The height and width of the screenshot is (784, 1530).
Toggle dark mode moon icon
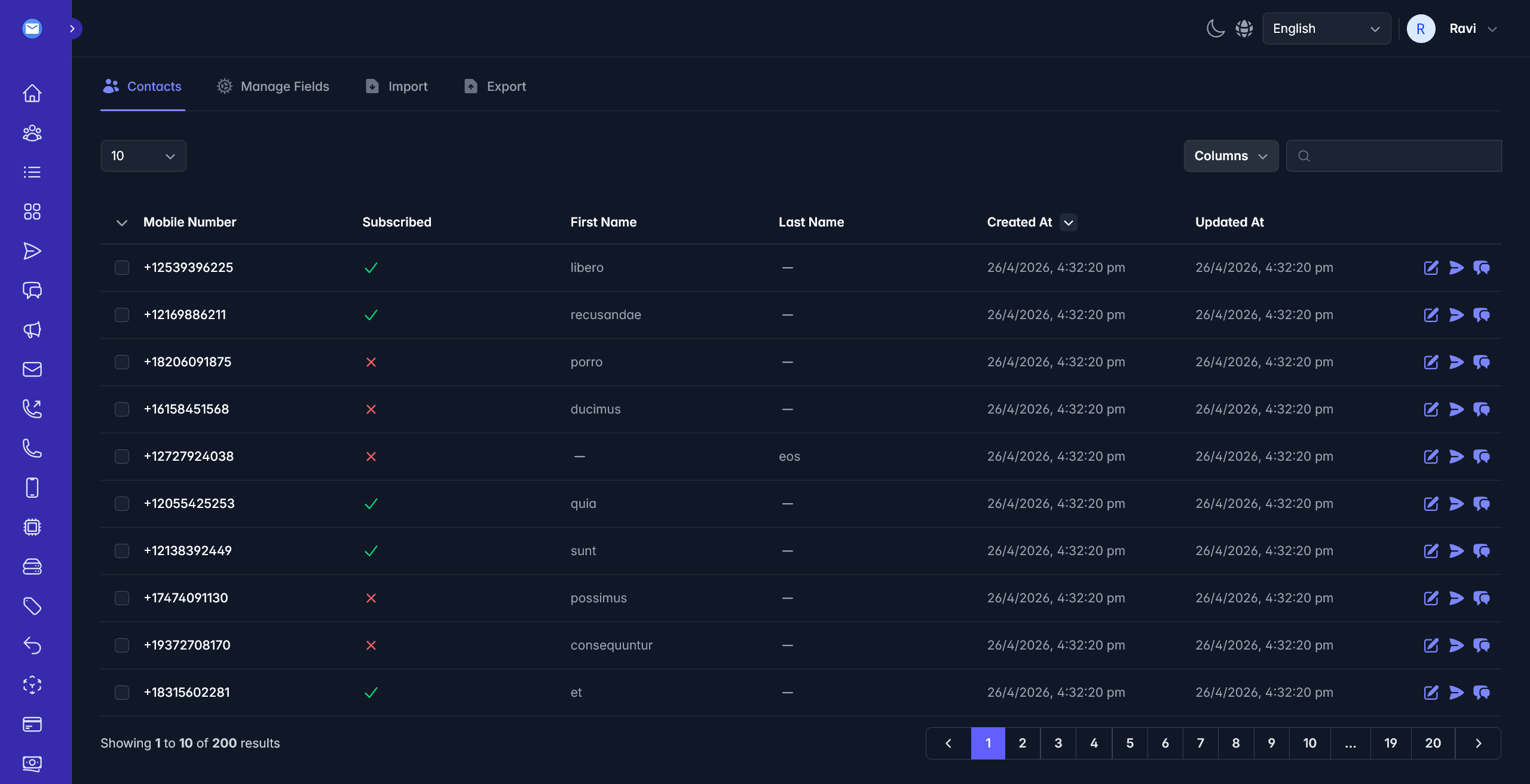1215,29
